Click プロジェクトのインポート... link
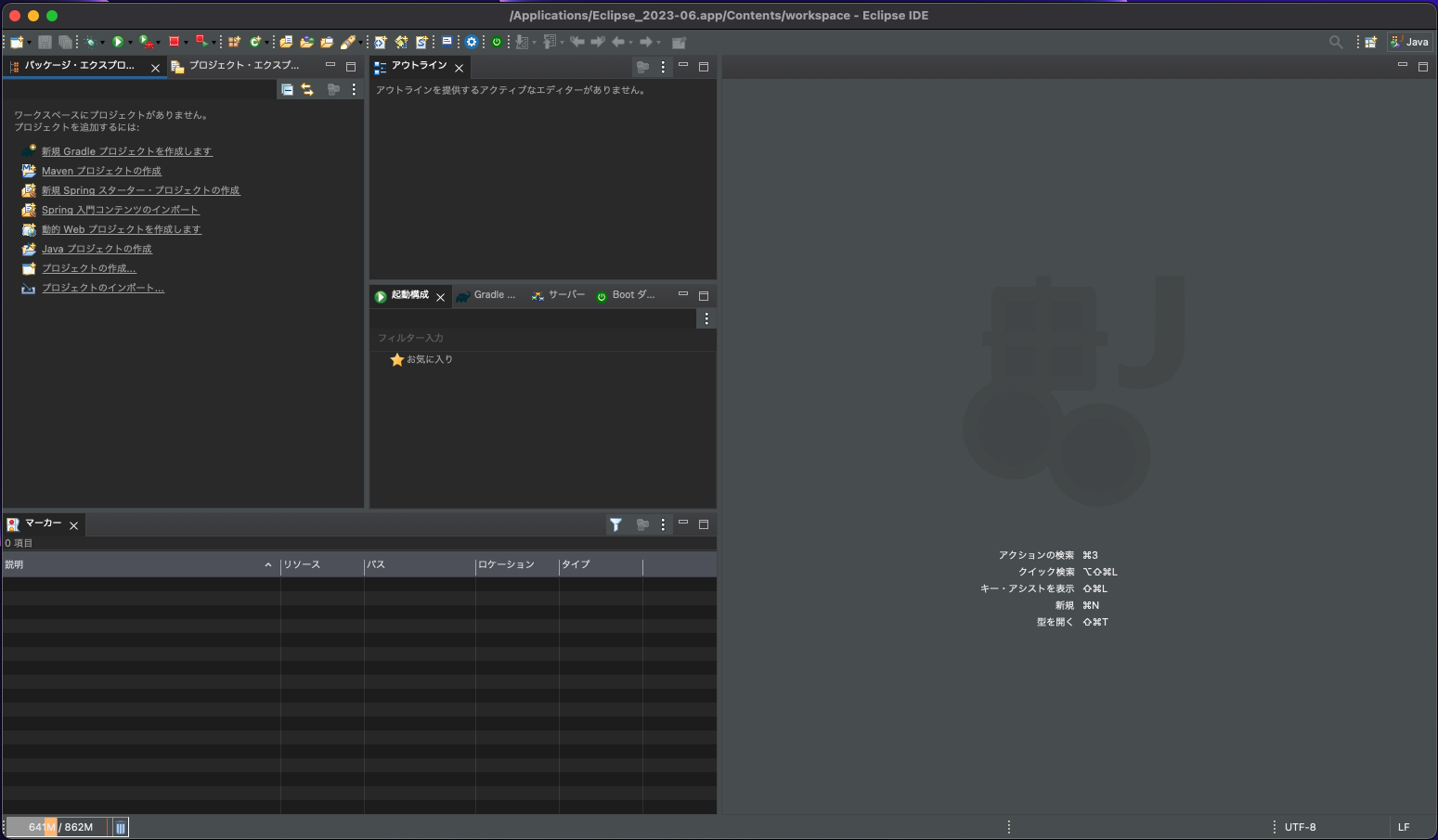 point(103,288)
